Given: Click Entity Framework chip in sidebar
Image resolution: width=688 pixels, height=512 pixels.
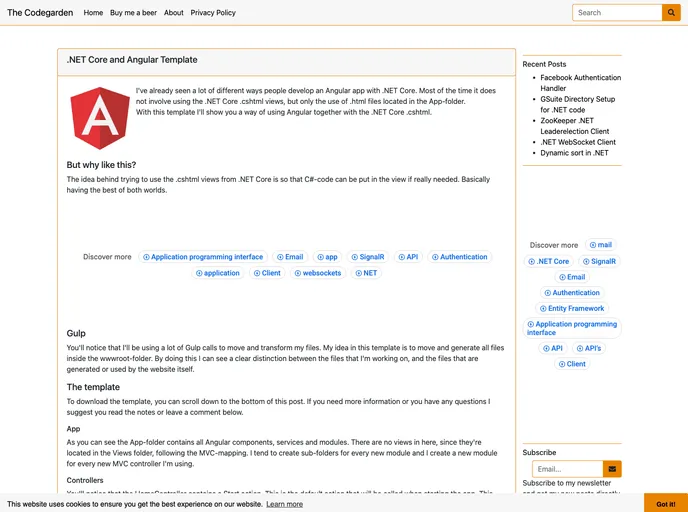Looking at the screenshot, I should pos(572,309).
